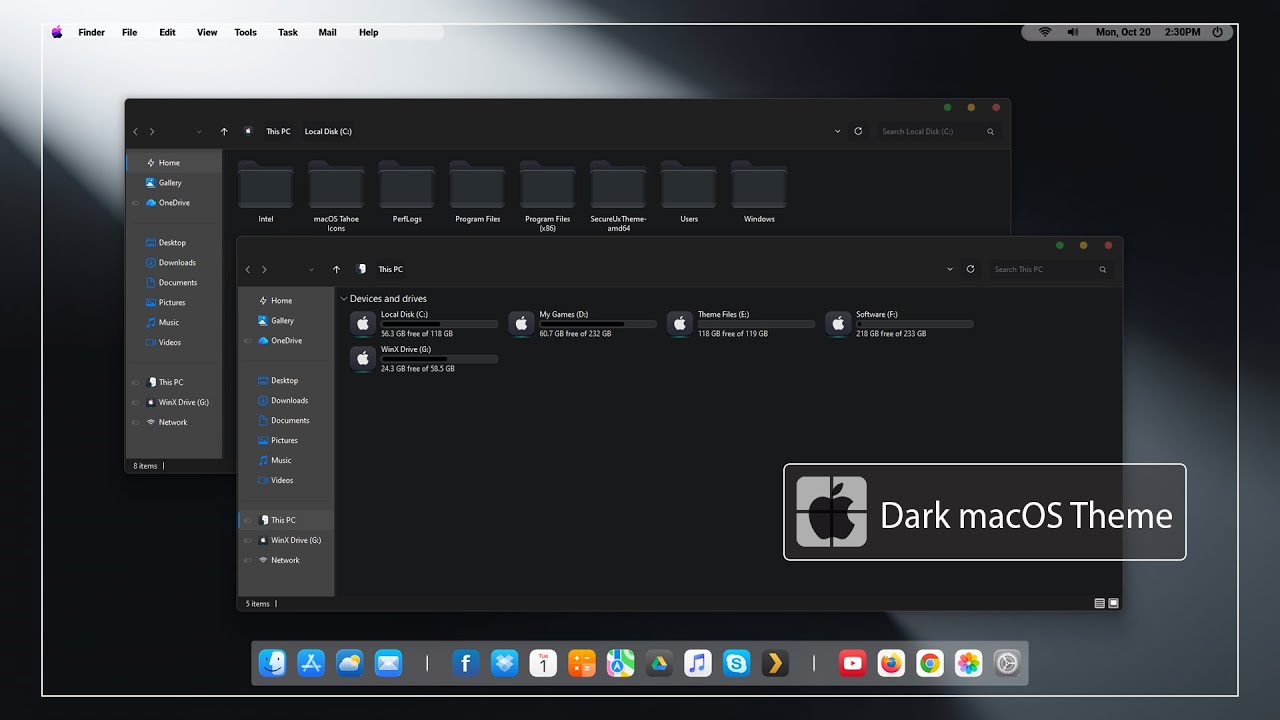Expand address history dropdown in This PC window
The image size is (1280, 720).
950,269
